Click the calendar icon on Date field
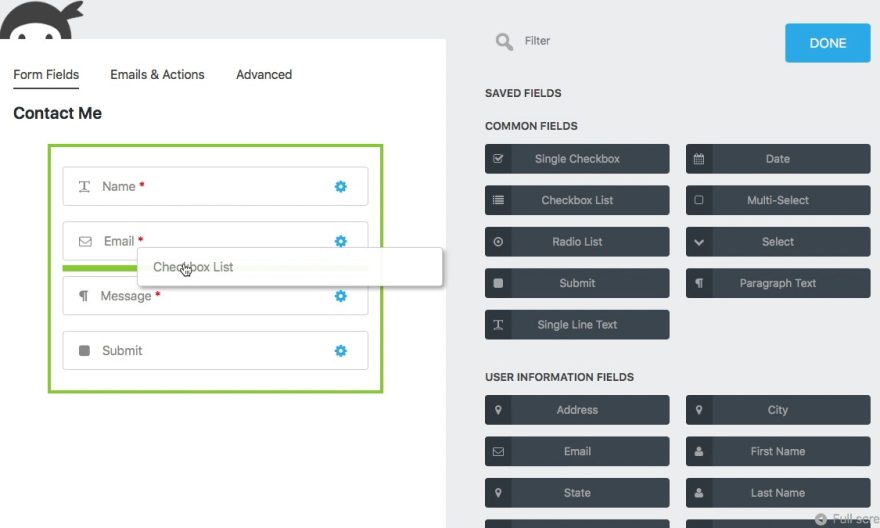The width and height of the screenshot is (880, 528). [x=699, y=159]
